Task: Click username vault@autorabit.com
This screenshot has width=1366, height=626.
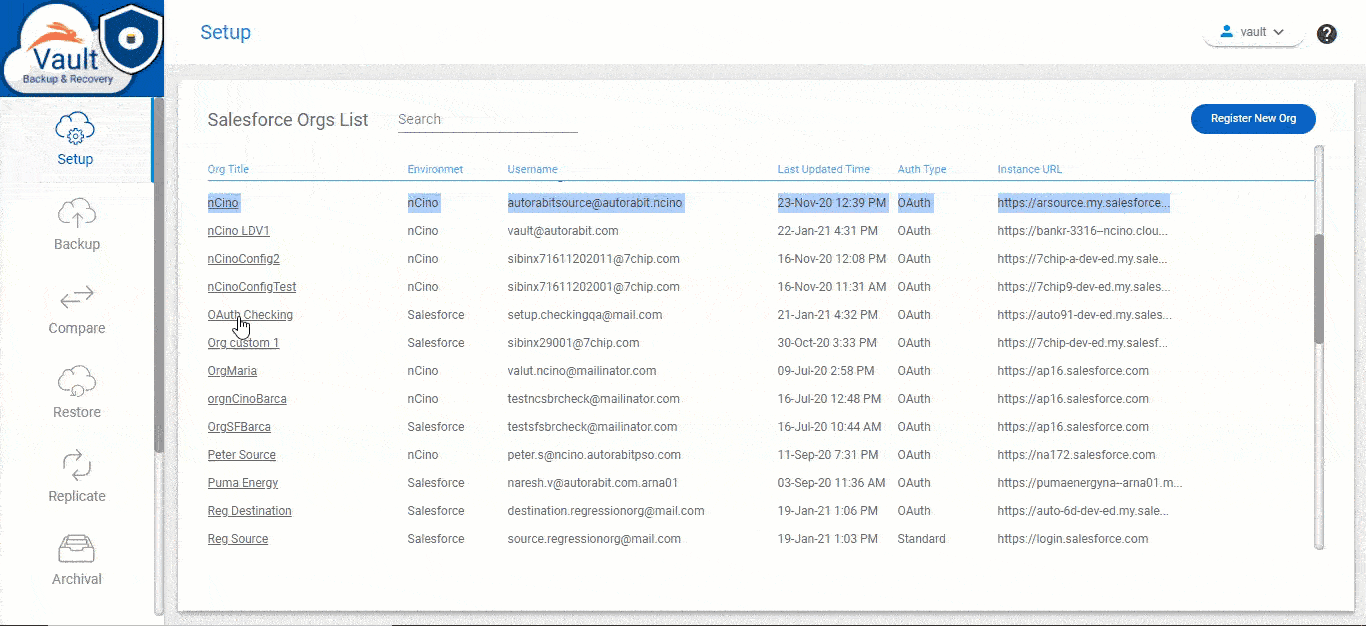Action: click(x=563, y=231)
